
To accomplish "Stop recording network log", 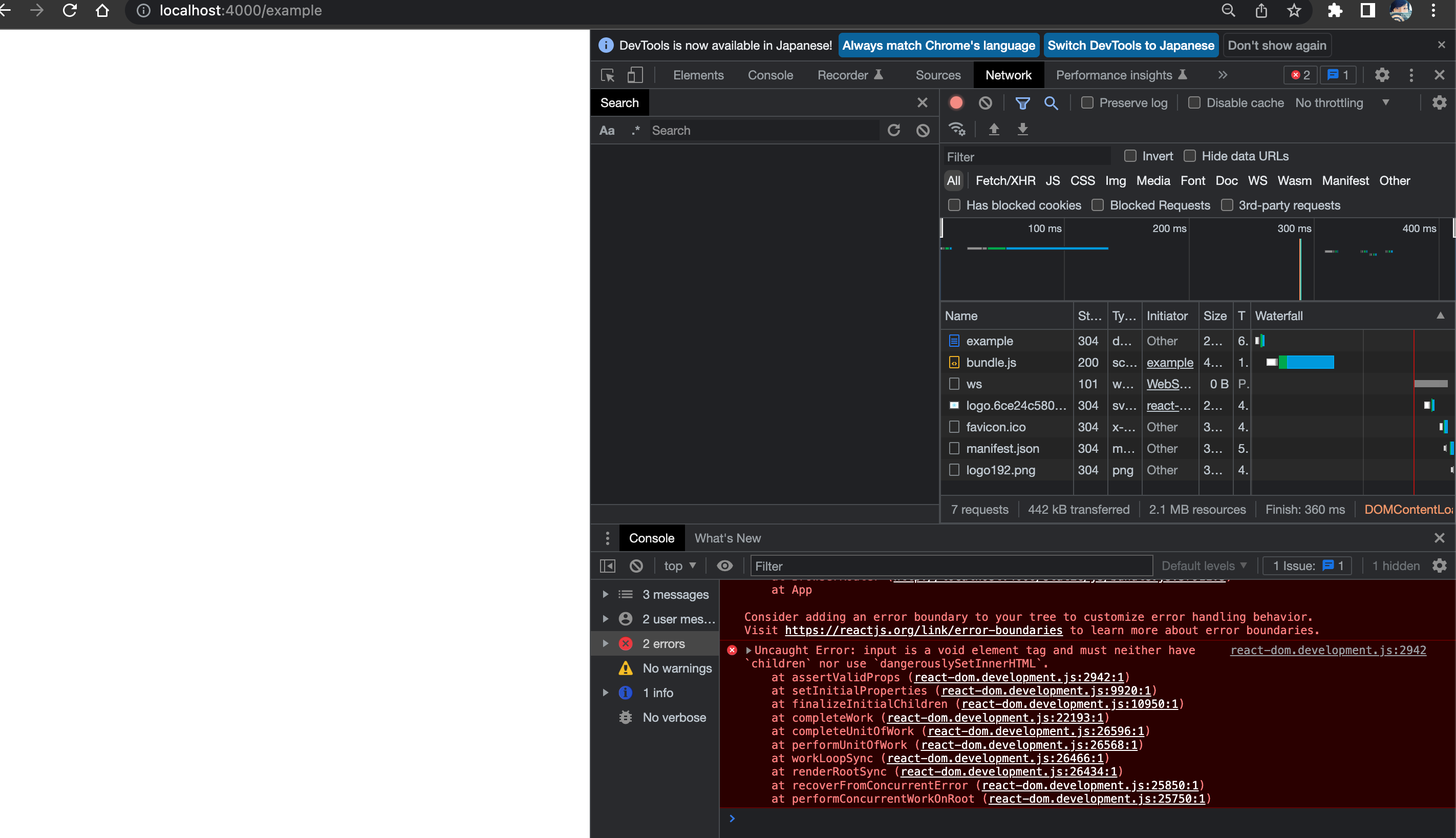I will (x=956, y=102).
